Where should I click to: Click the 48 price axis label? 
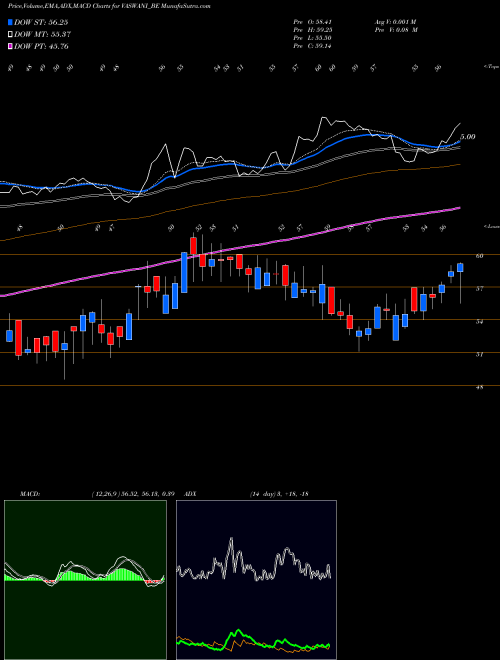pos(480,387)
